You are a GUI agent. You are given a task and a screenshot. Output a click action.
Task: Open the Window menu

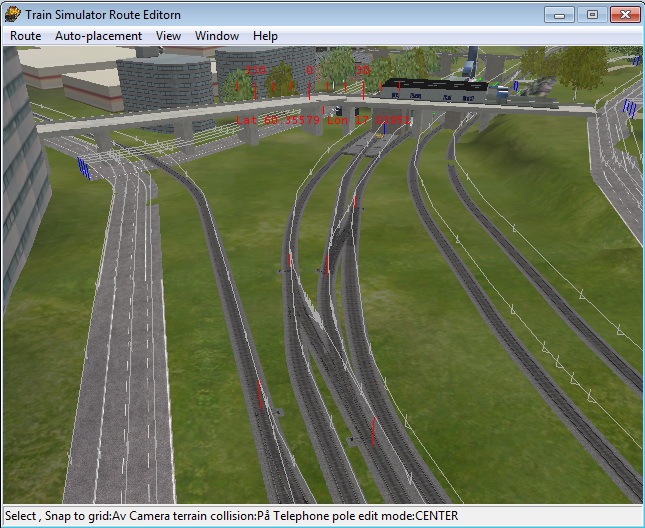click(x=217, y=36)
